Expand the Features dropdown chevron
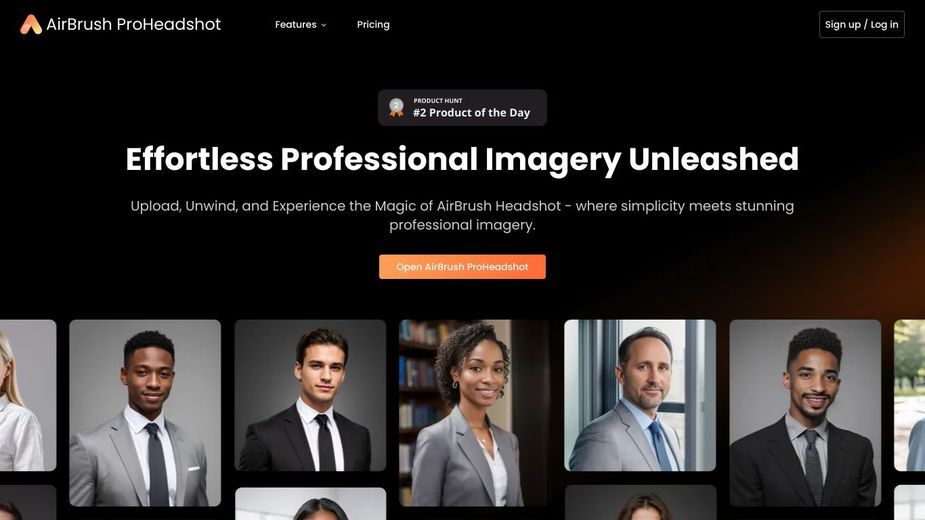Screen dimensions: 925x520 pyautogui.click(x=323, y=25)
